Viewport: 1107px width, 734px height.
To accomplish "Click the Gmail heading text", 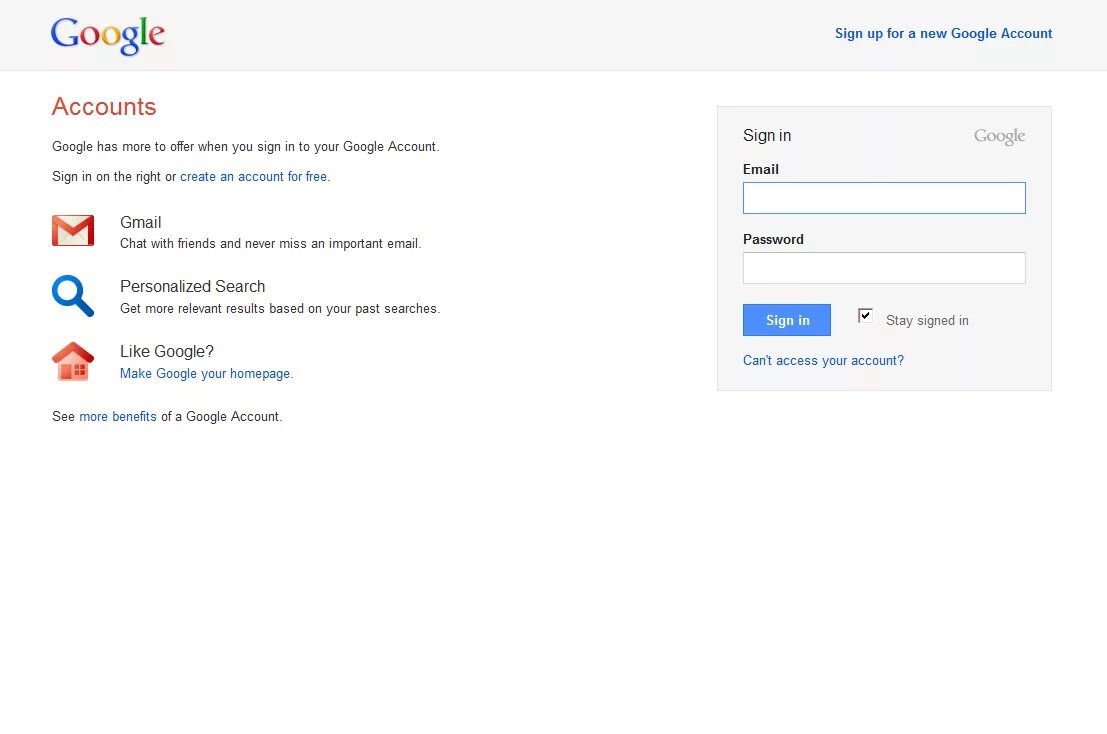I will (x=141, y=222).
